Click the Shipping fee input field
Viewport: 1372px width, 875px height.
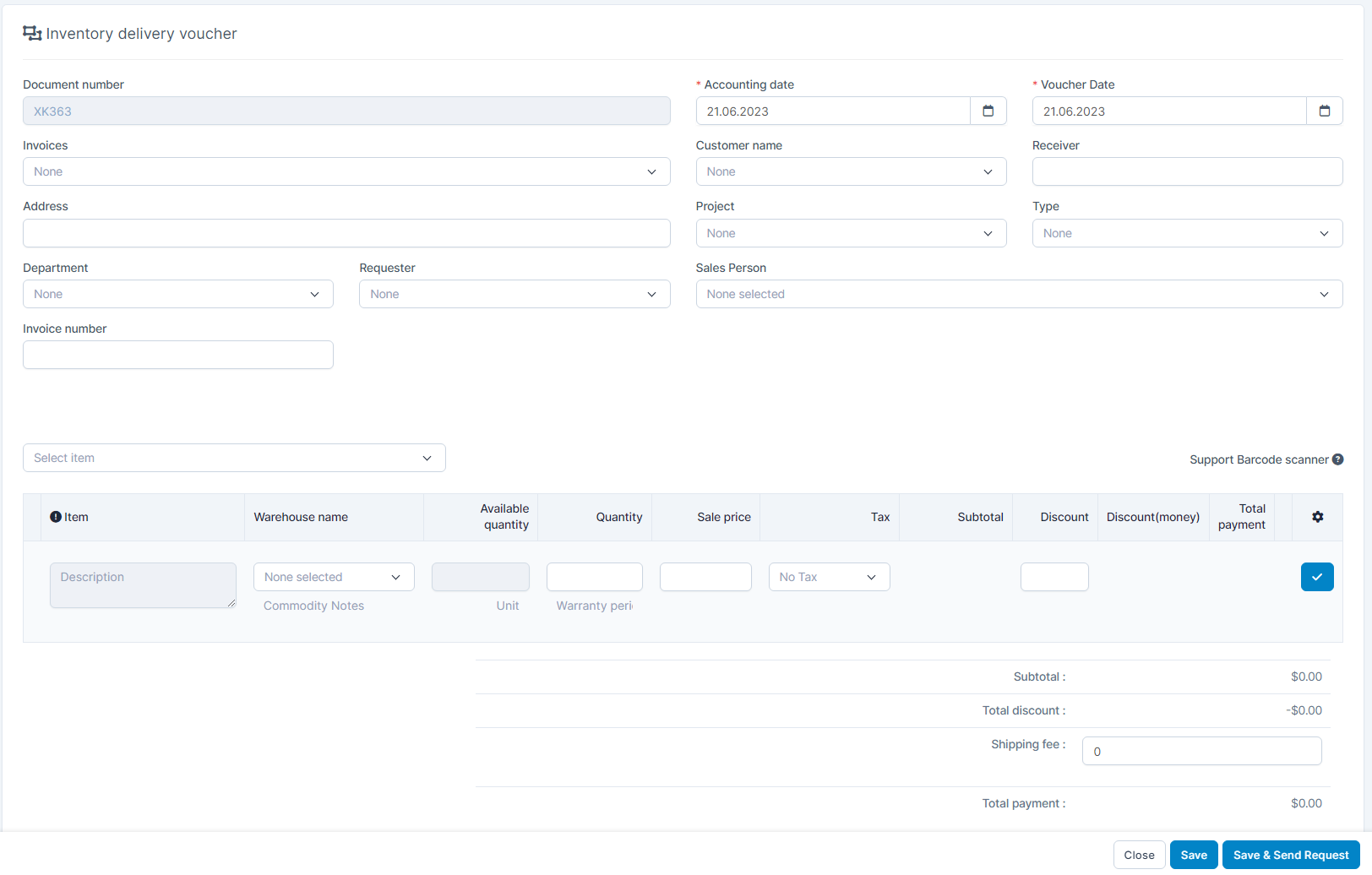coord(1200,751)
